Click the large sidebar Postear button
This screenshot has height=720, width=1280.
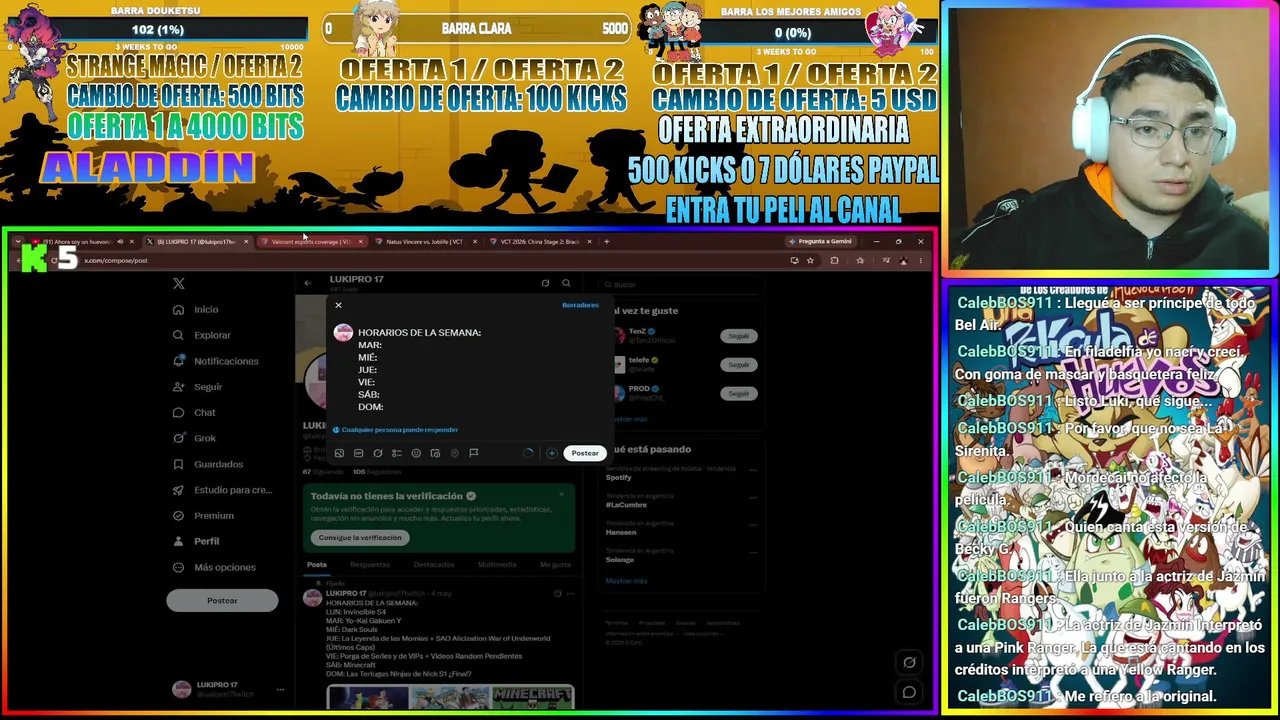click(x=222, y=601)
